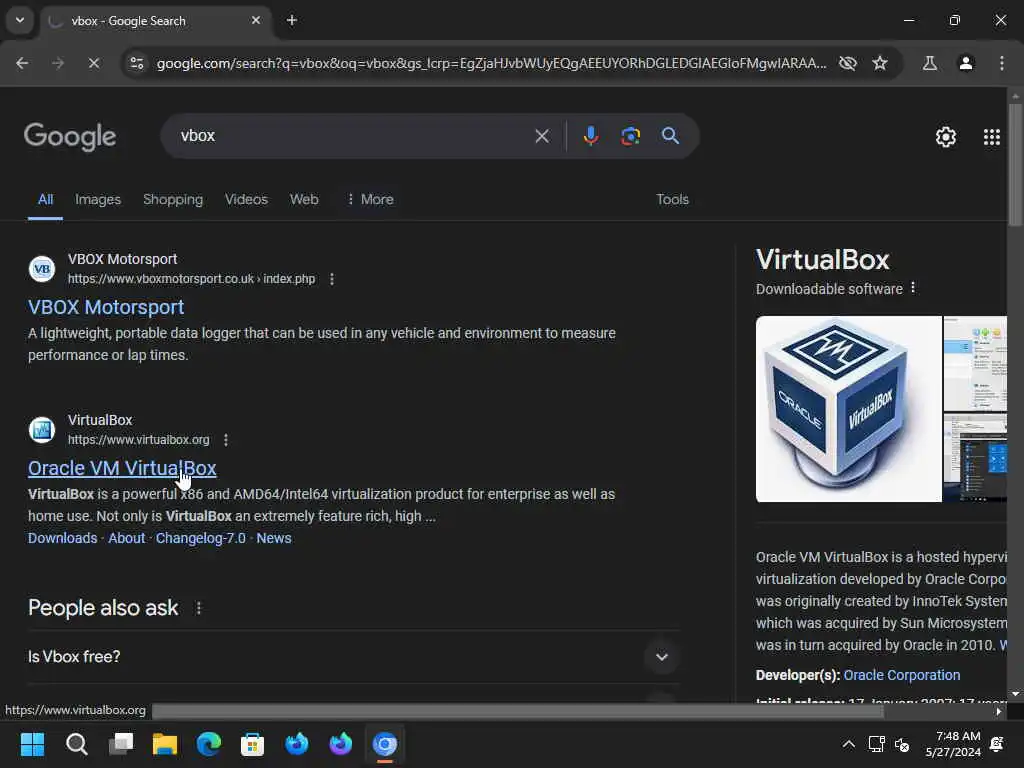This screenshot has height=768, width=1024.
Task: Open the VirtualBox window screenshot thumbnail
Action: (975, 363)
